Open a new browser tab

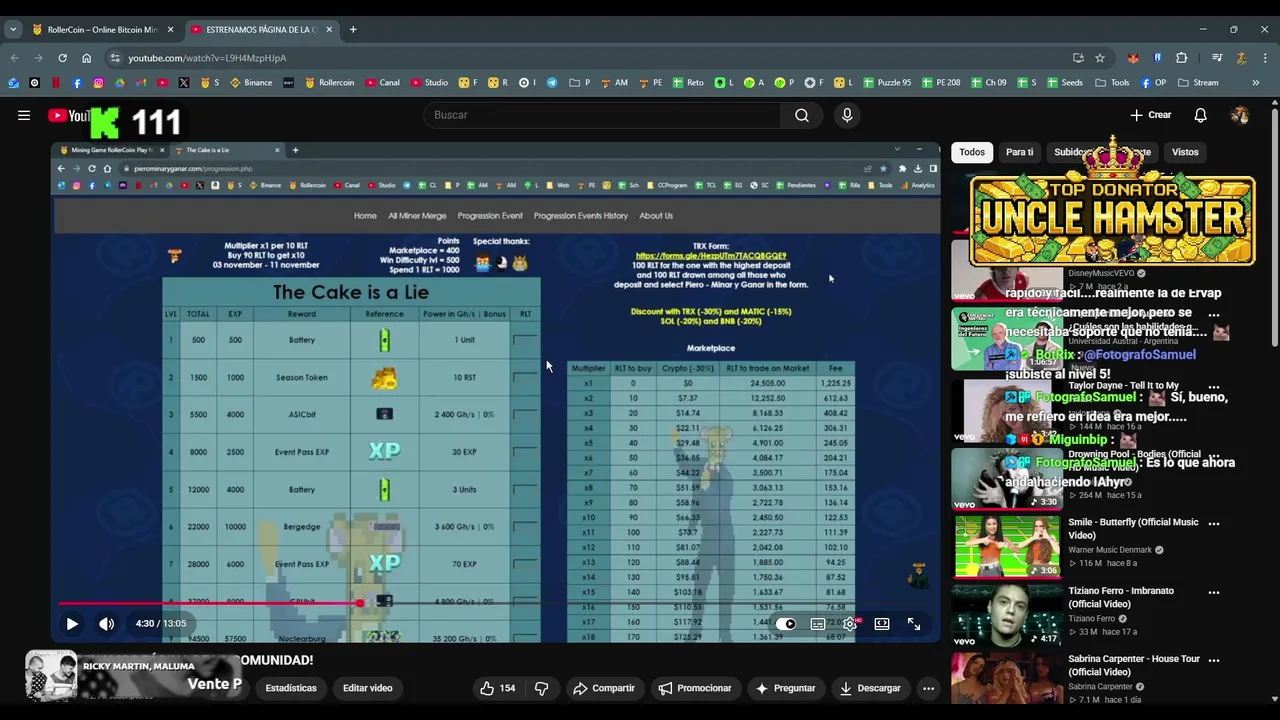point(353,30)
